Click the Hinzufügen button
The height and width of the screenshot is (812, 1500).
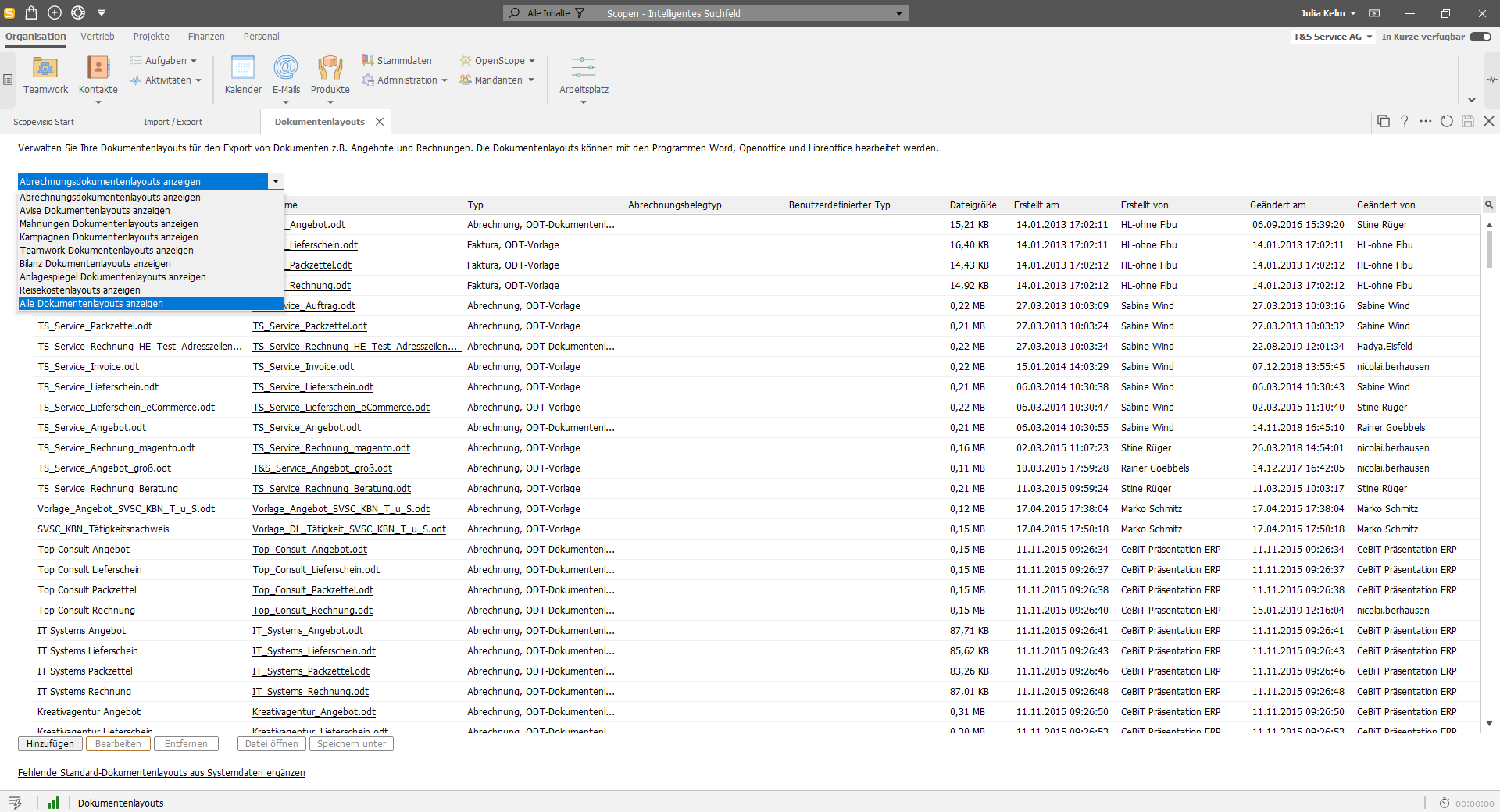(x=50, y=744)
